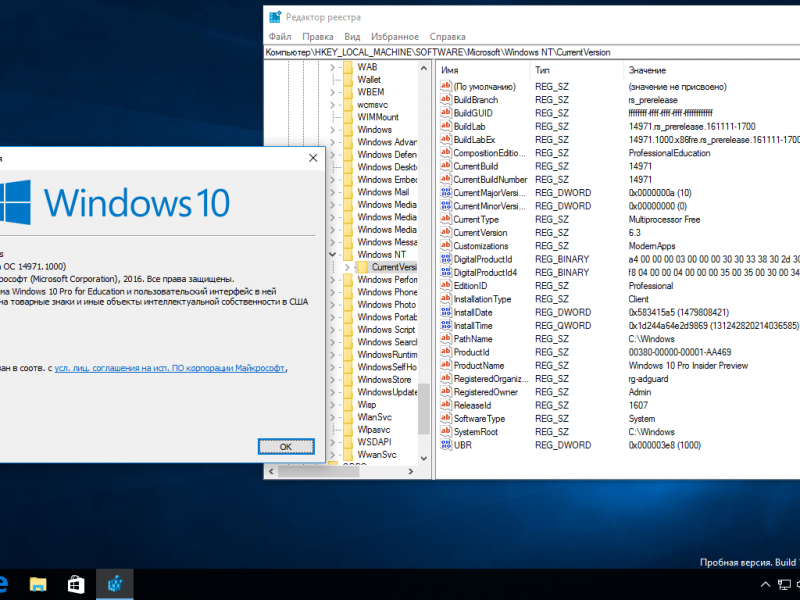Click the ProductName string value icon
The height and width of the screenshot is (600, 800).
[x=446, y=365]
